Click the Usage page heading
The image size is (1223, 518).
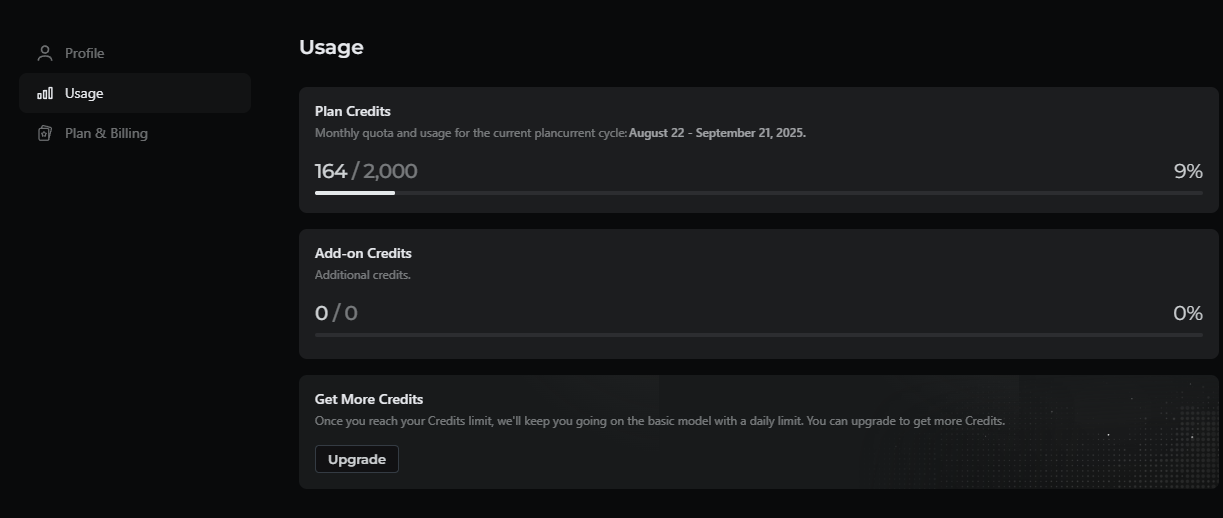(331, 47)
